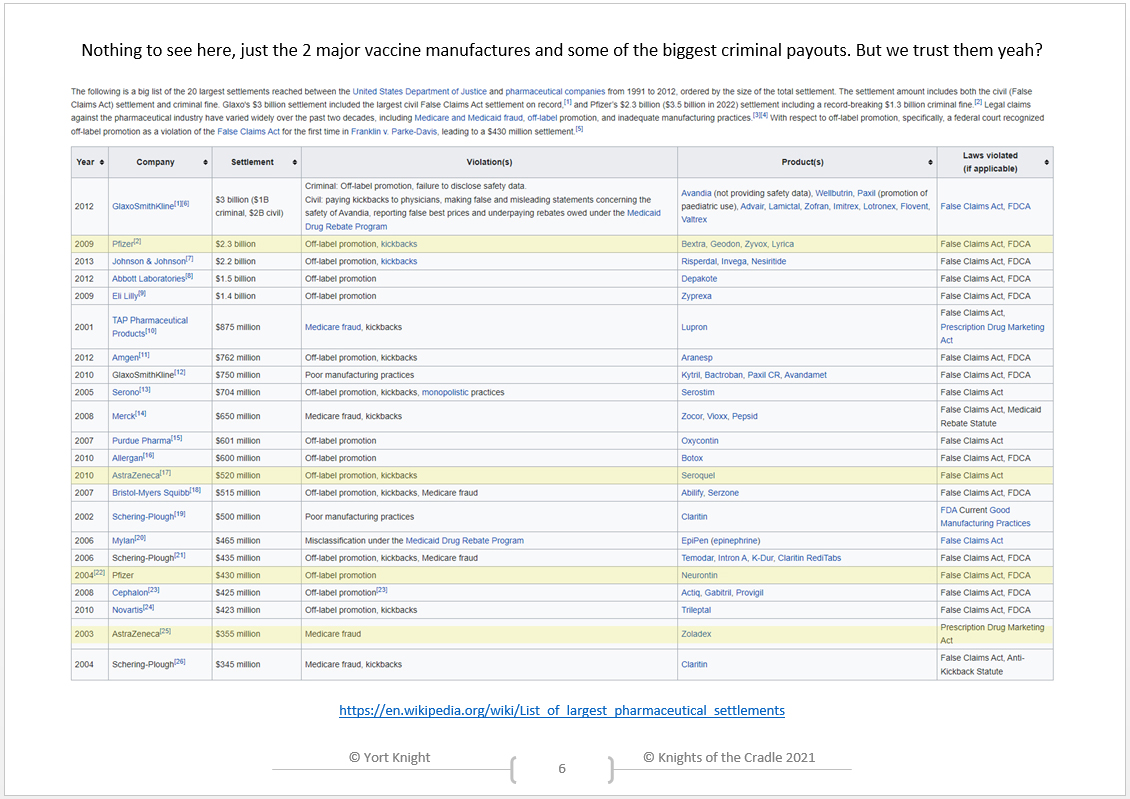Open the Zoladex product link
Screen dimensions: 1130x799
[696, 634]
